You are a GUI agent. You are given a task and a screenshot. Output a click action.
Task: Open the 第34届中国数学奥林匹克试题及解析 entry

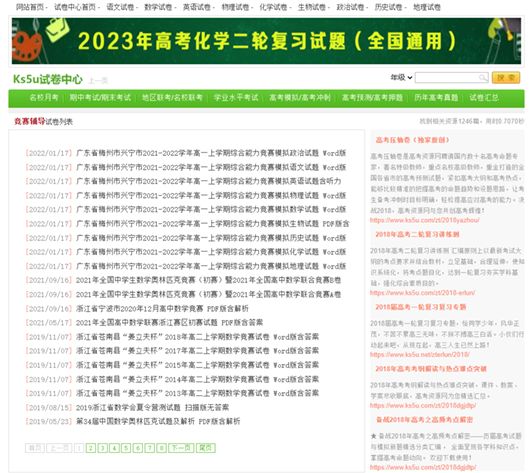[x=158, y=421]
